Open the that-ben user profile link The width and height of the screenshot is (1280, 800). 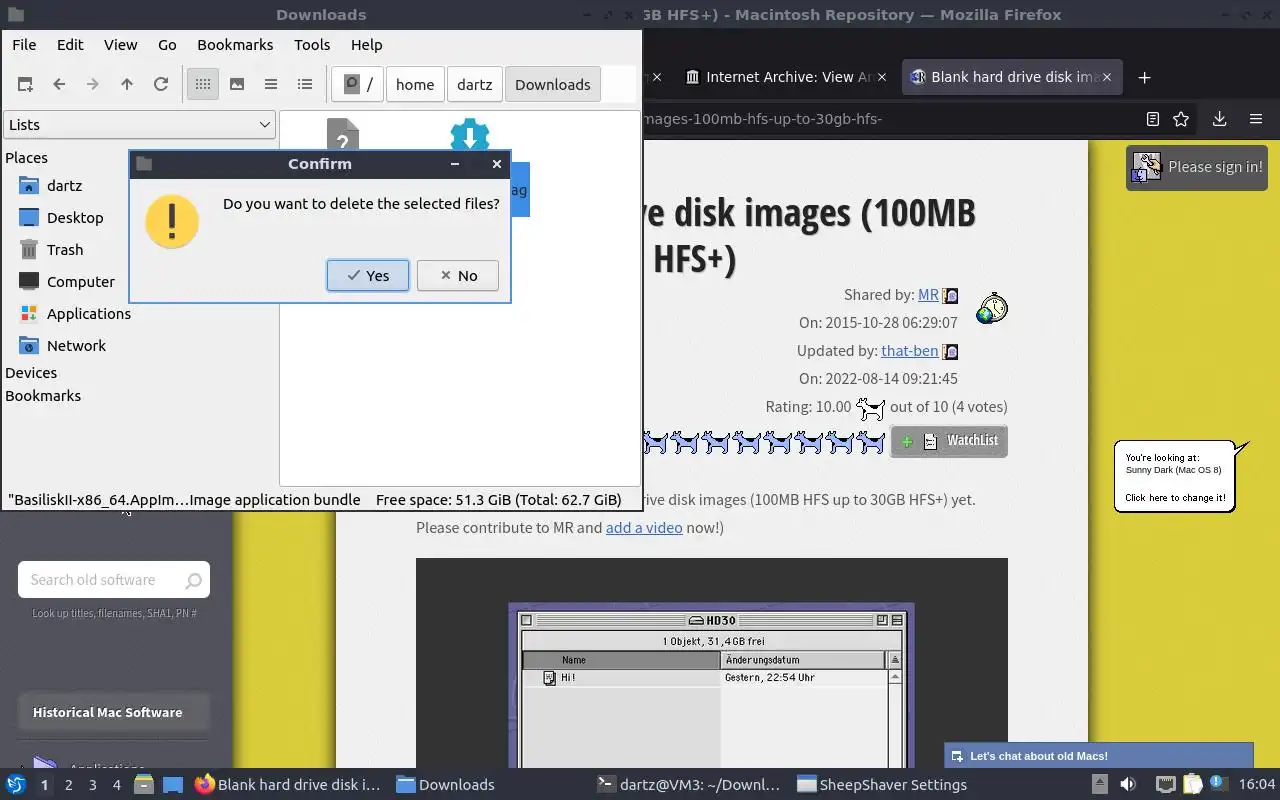tap(909, 351)
